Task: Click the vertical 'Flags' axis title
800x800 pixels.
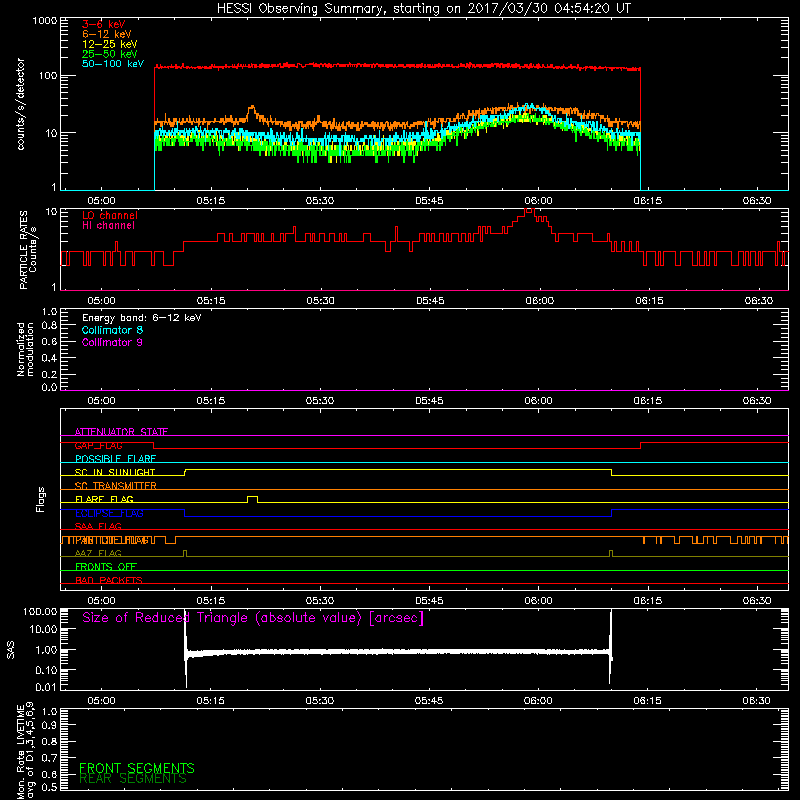Action: coord(41,499)
